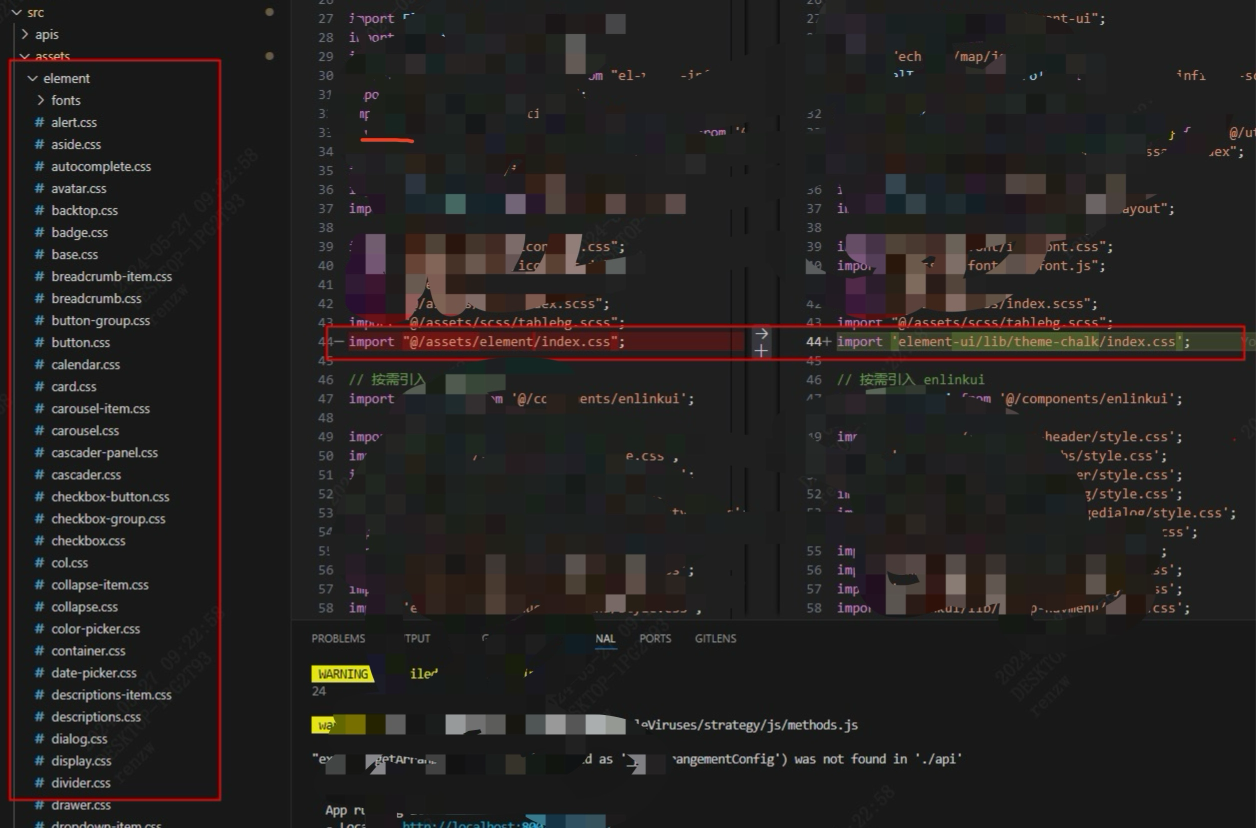Click the CSS icon before calendar.css
1256x828 pixels.
click(40, 365)
